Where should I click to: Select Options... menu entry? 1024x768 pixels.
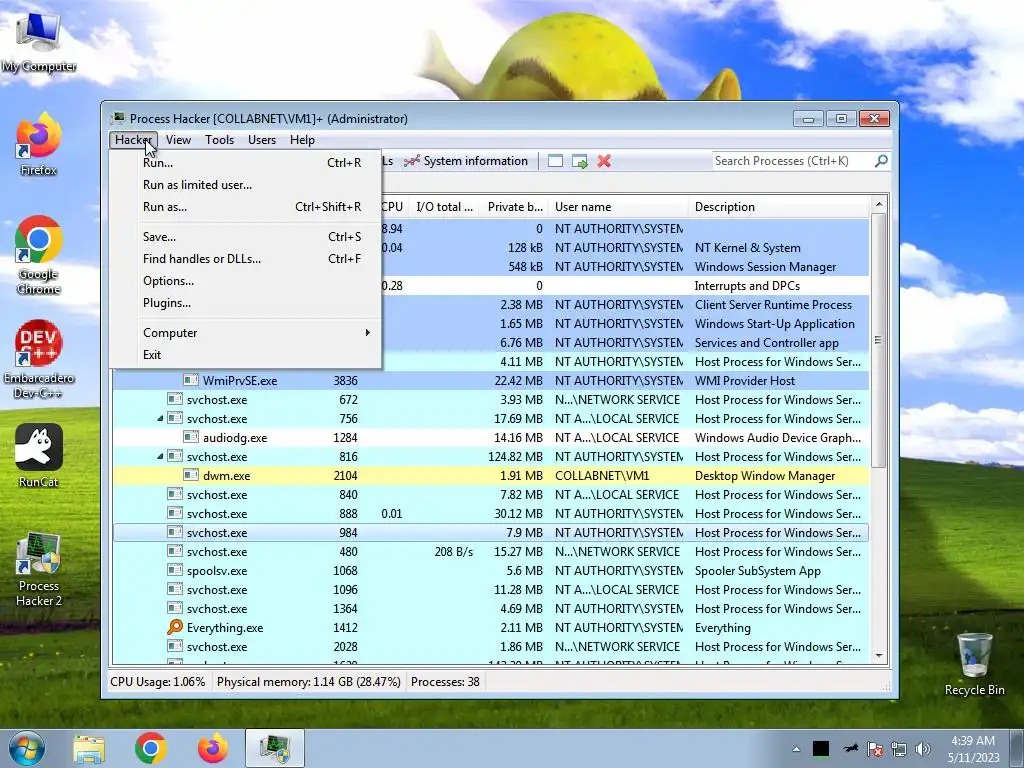[x=245, y=281]
